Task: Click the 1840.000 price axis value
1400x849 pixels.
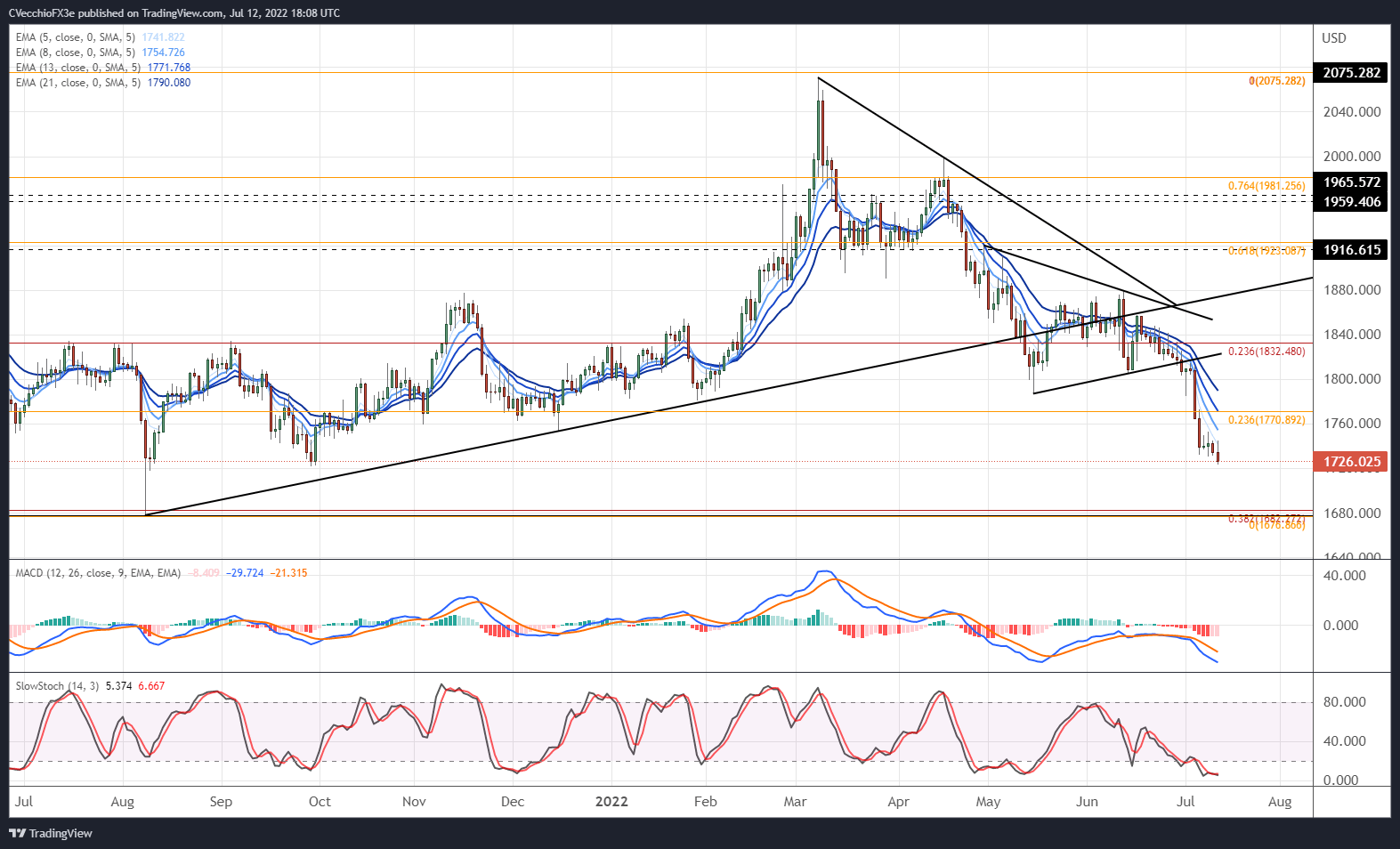Action: (1352, 335)
